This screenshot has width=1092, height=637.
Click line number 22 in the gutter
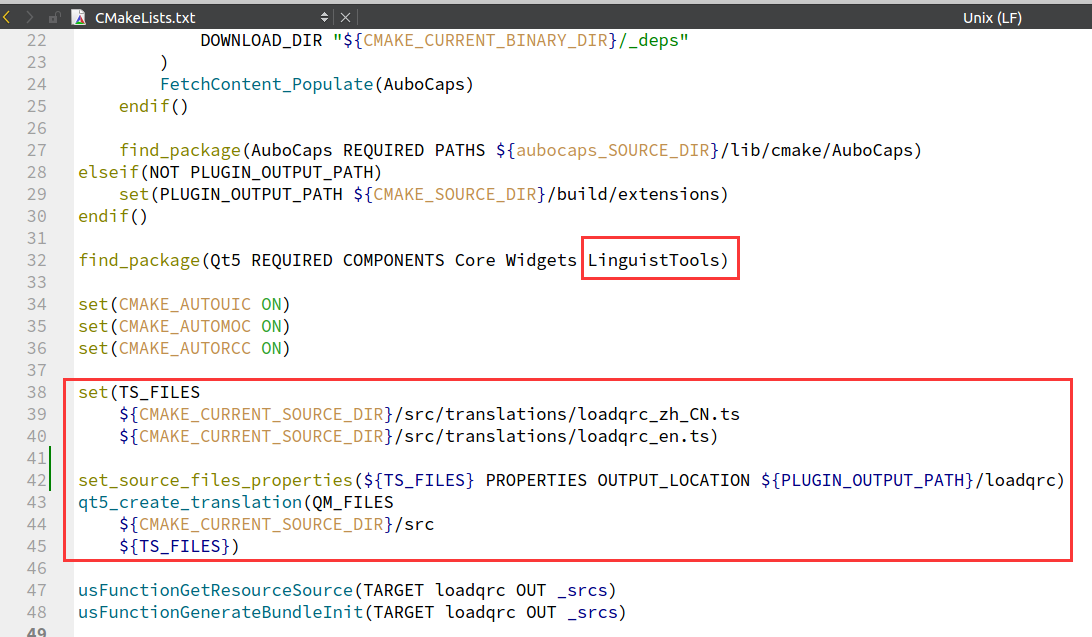(x=36, y=40)
